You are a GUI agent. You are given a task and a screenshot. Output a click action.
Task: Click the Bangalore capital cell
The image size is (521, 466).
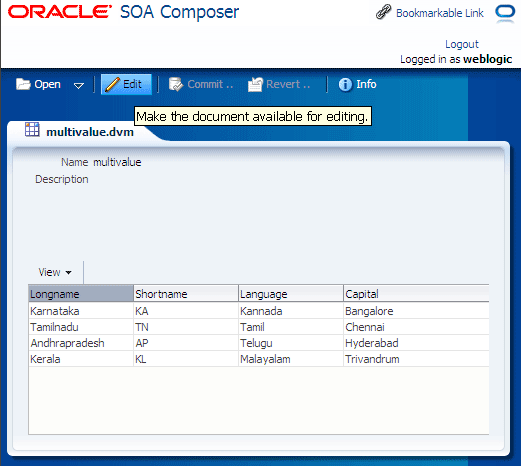click(x=416, y=311)
